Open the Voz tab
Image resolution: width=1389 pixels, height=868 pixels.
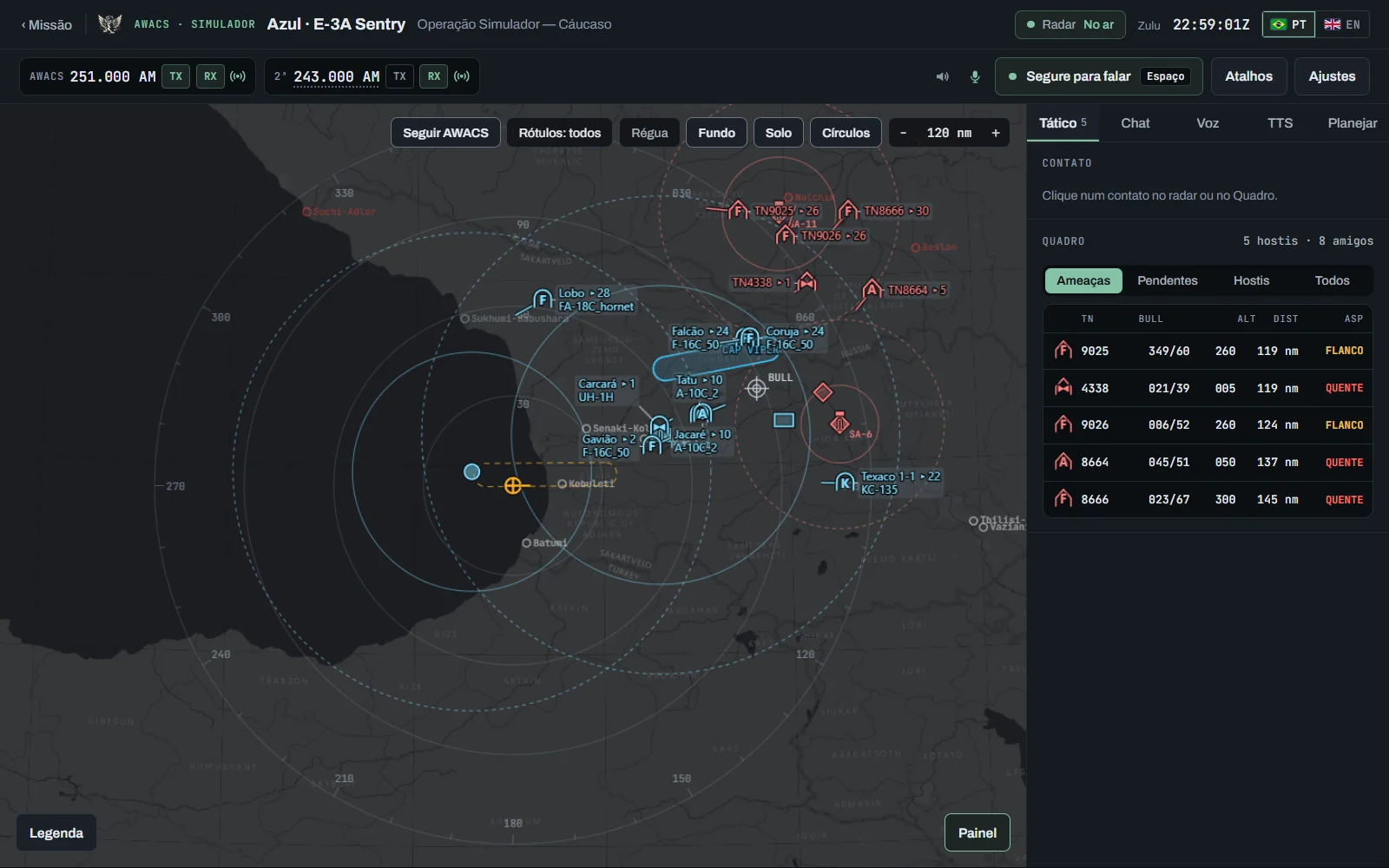pyautogui.click(x=1208, y=123)
